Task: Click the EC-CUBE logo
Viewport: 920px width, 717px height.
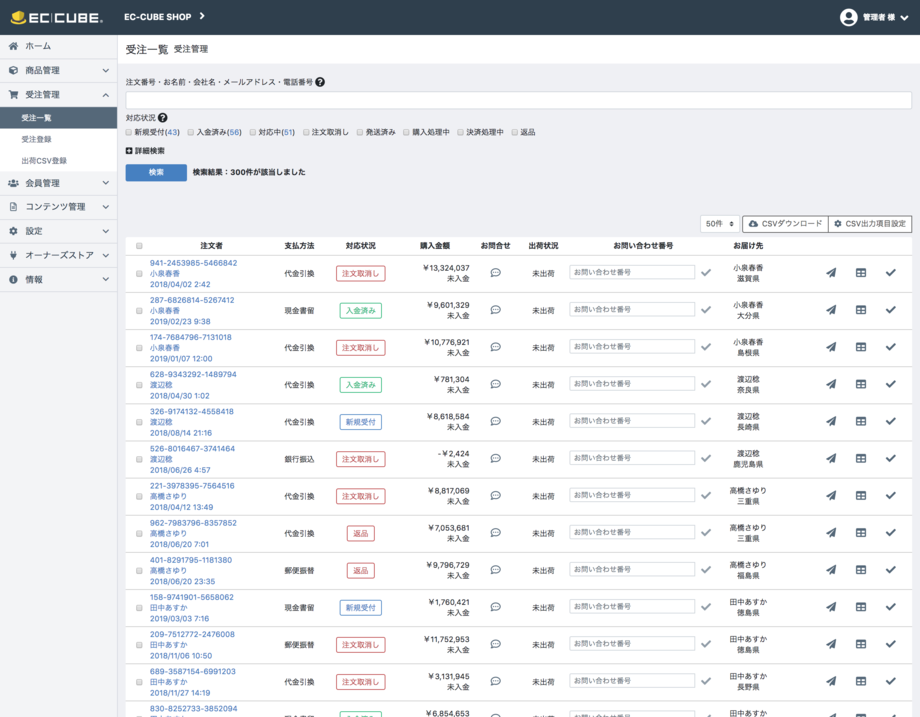Action: [57, 18]
